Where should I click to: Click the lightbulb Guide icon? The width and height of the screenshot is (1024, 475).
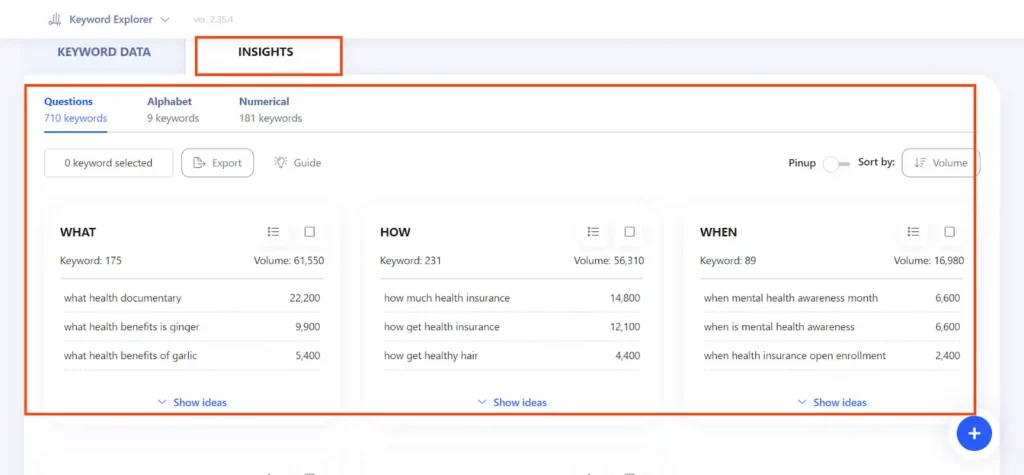coord(281,163)
